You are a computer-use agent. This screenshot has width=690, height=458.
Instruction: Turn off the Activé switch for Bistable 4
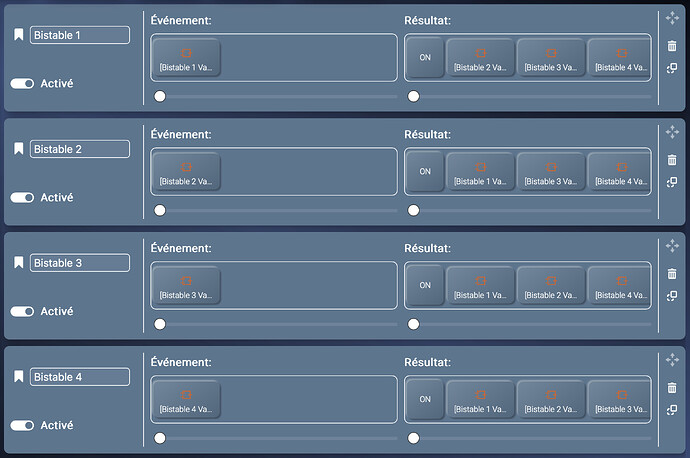point(22,426)
